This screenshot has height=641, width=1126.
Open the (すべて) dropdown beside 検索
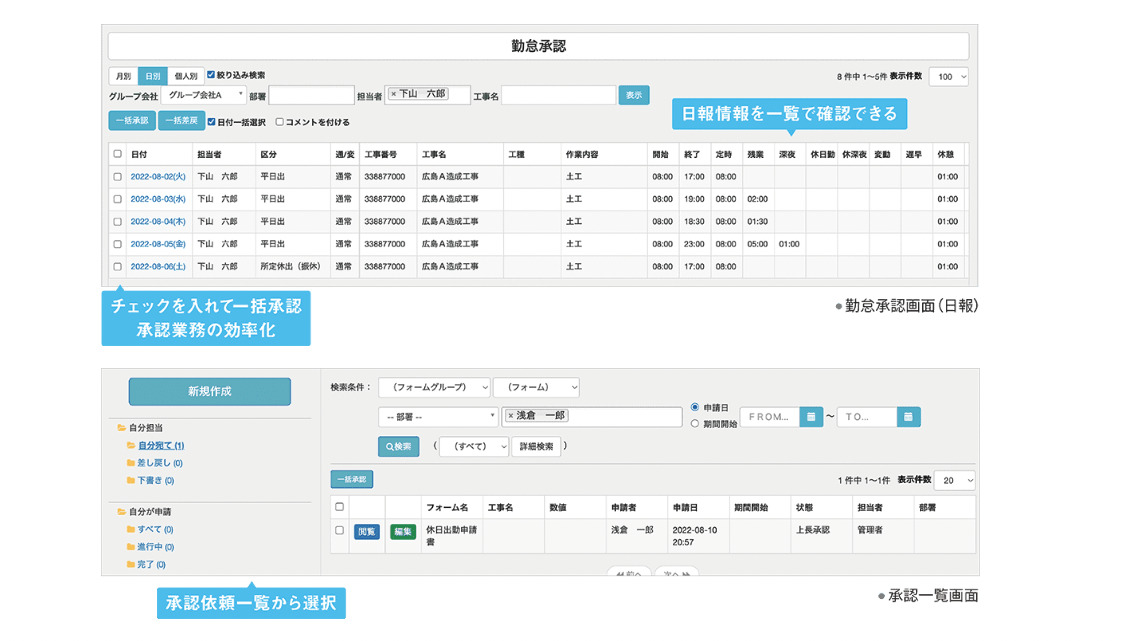click(x=474, y=446)
